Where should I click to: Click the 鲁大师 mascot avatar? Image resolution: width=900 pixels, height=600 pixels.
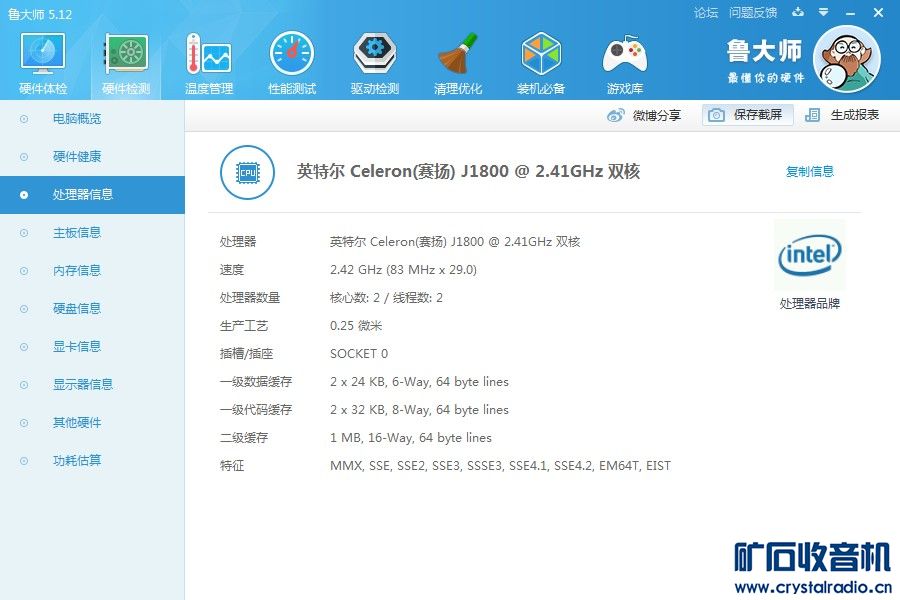847,60
